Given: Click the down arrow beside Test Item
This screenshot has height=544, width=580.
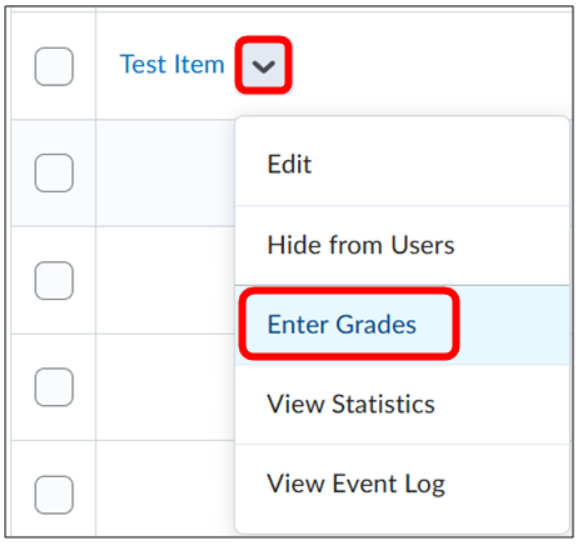Looking at the screenshot, I should click(x=263, y=66).
